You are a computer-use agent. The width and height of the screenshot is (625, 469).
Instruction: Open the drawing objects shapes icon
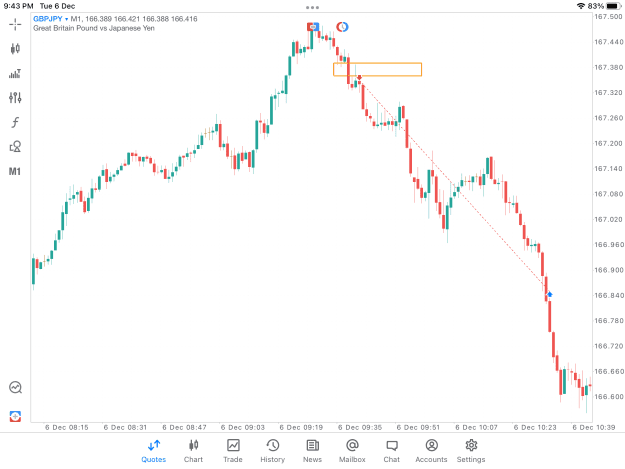(x=15, y=147)
